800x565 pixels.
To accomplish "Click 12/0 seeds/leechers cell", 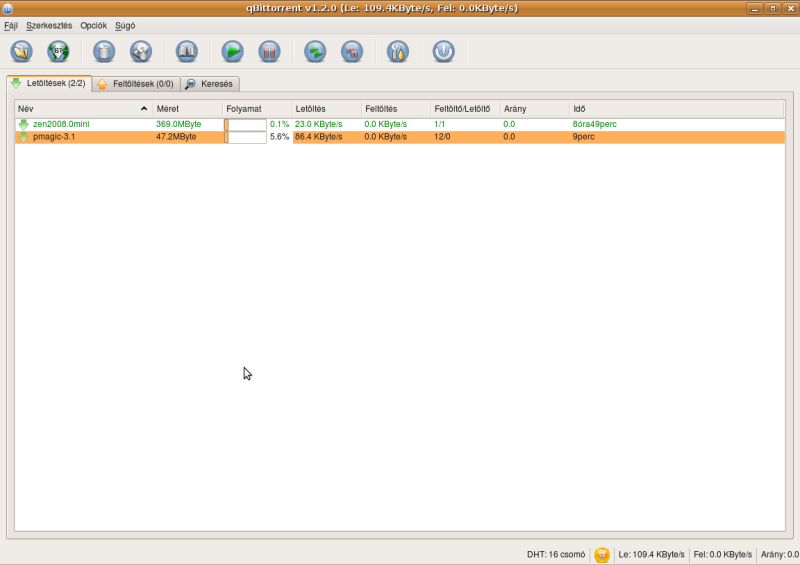I will tap(442, 137).
